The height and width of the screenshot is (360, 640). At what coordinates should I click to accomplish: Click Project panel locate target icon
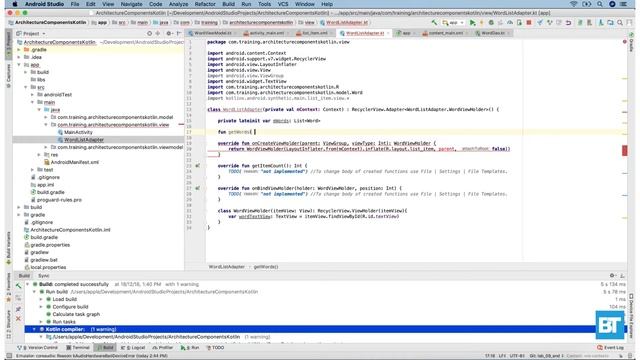pos(149,33)
